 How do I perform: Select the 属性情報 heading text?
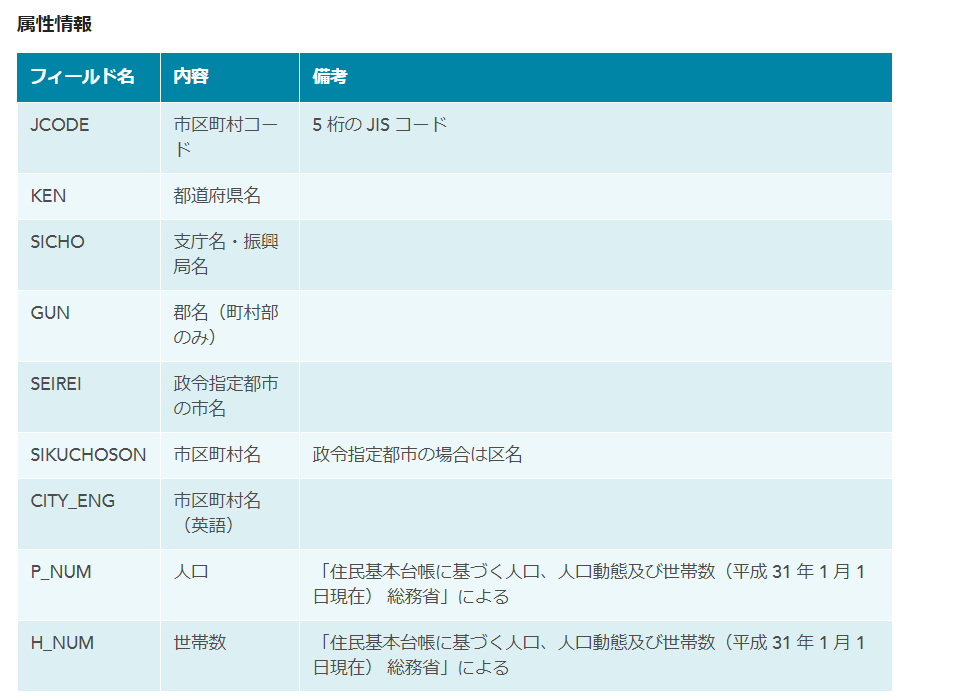(55, 24)
